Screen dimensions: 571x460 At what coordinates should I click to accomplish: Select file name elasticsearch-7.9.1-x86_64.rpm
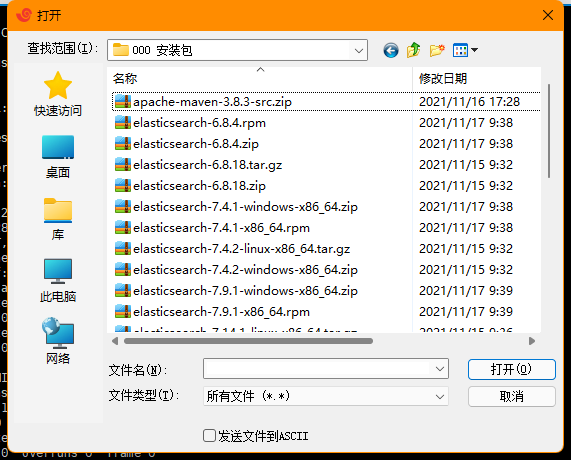point(221,312)
